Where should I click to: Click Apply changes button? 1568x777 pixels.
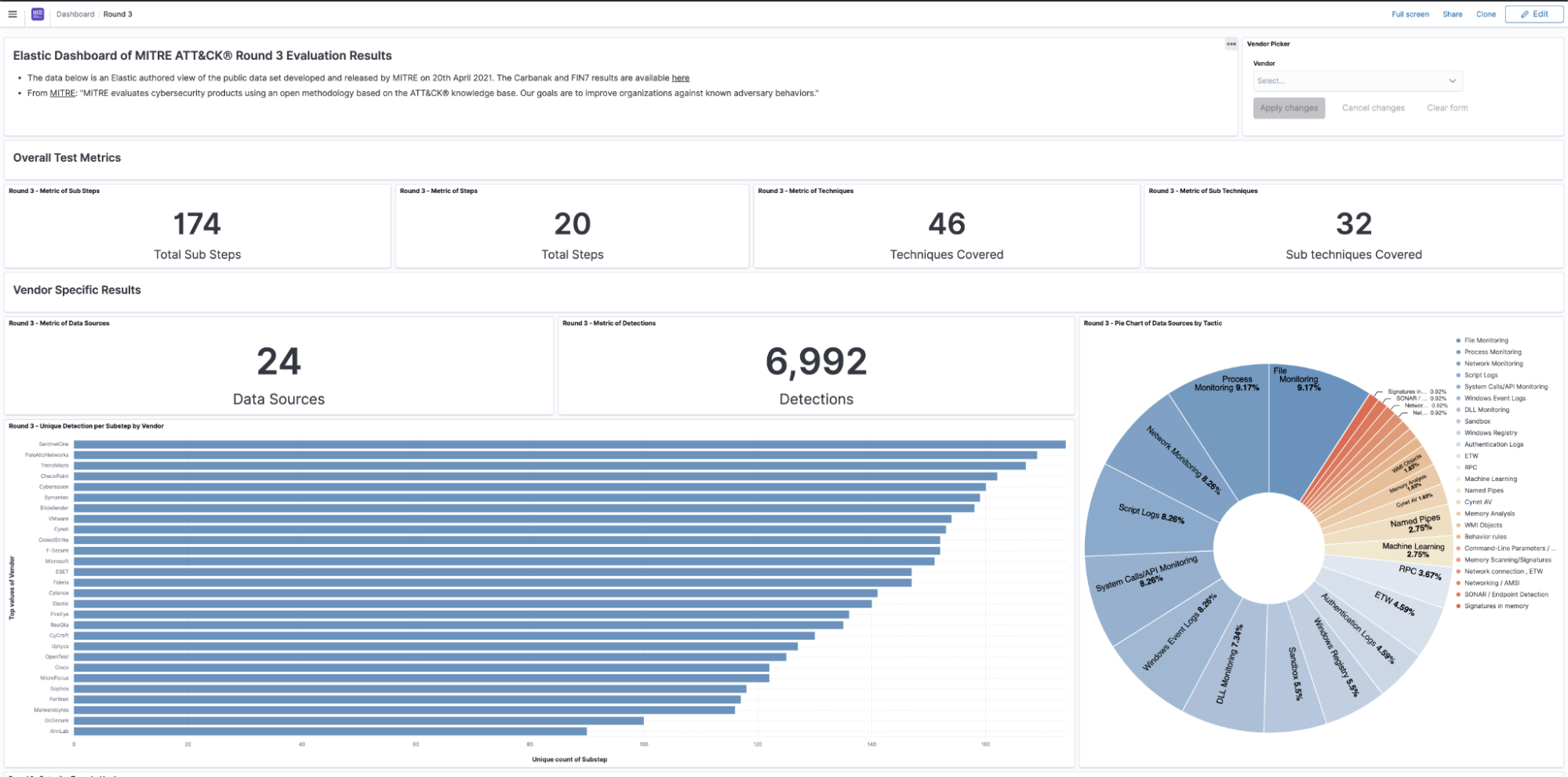point(1289,108)
